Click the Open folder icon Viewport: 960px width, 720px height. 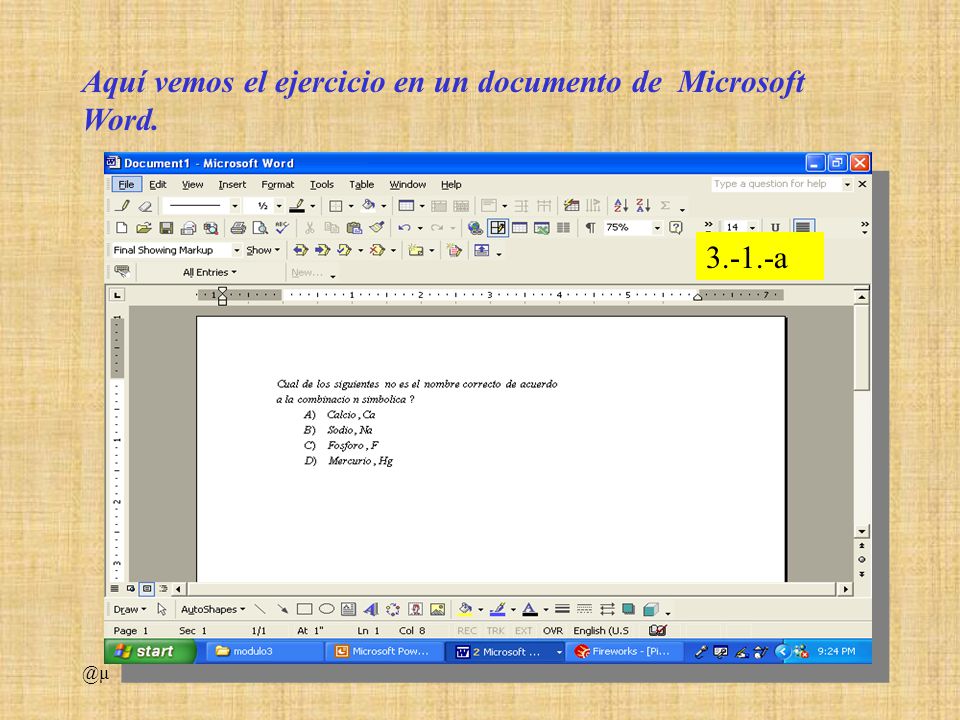143,228
